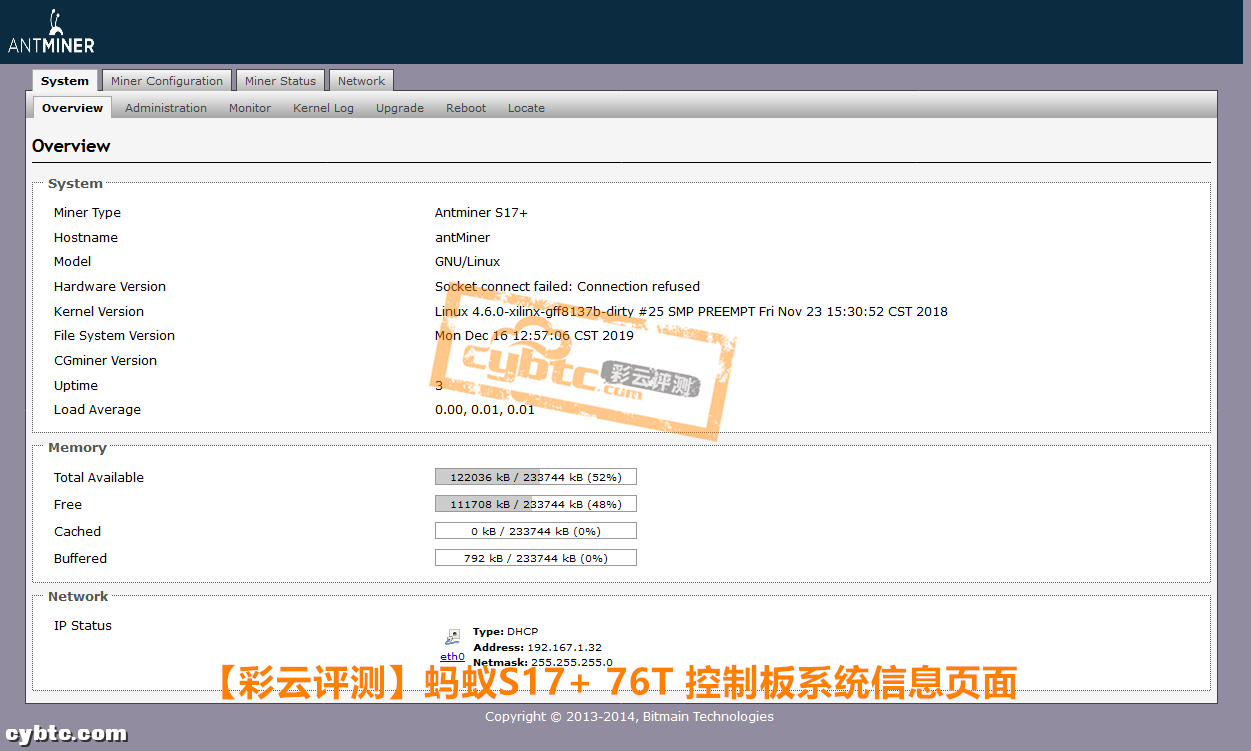Image resolution: width=1251 pixels, height=751 pixels.
Task: Click the eth0 hyperlink
Action: point(452,656)
